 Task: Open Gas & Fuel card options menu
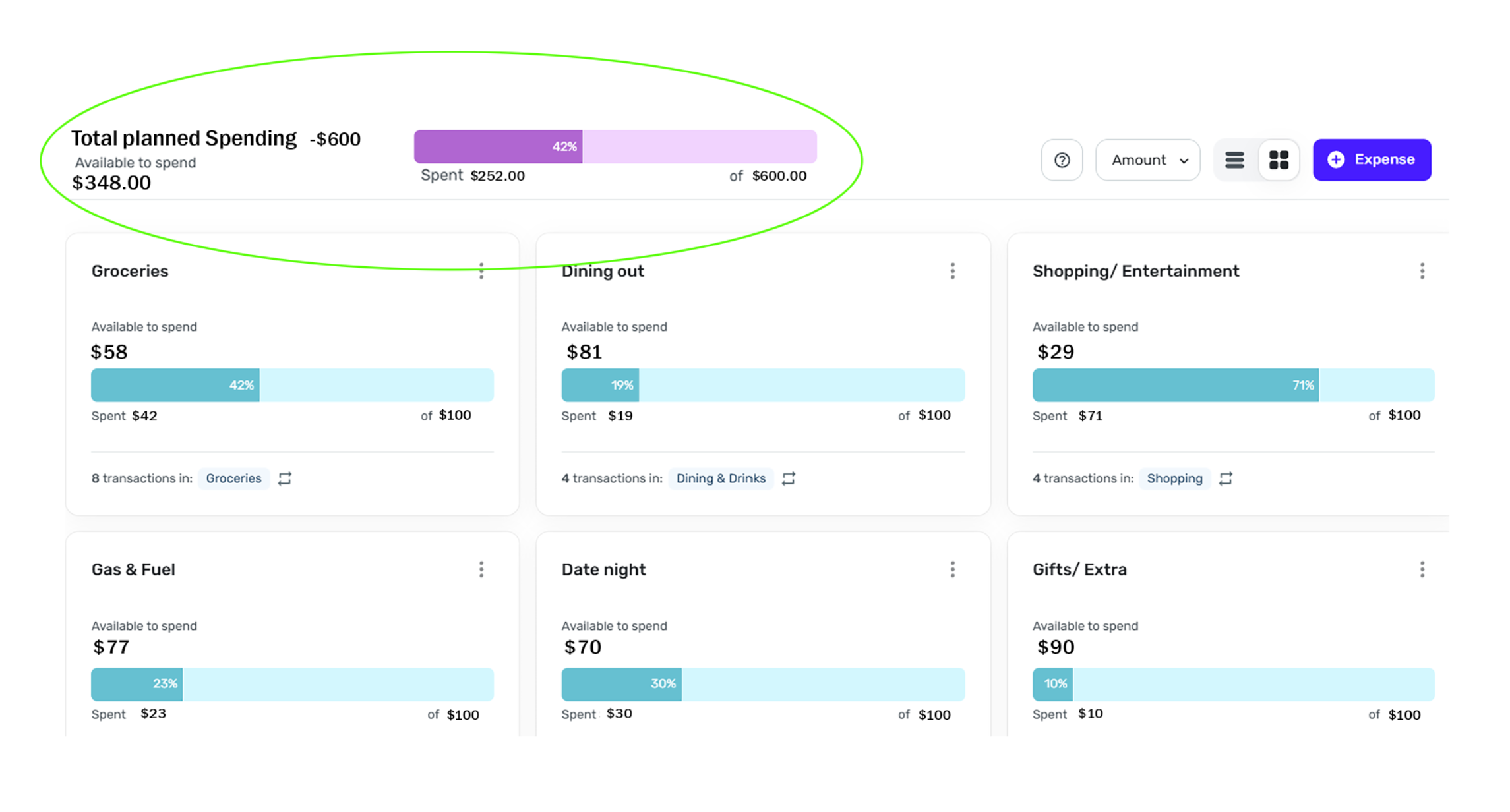(x=481, y=569)
